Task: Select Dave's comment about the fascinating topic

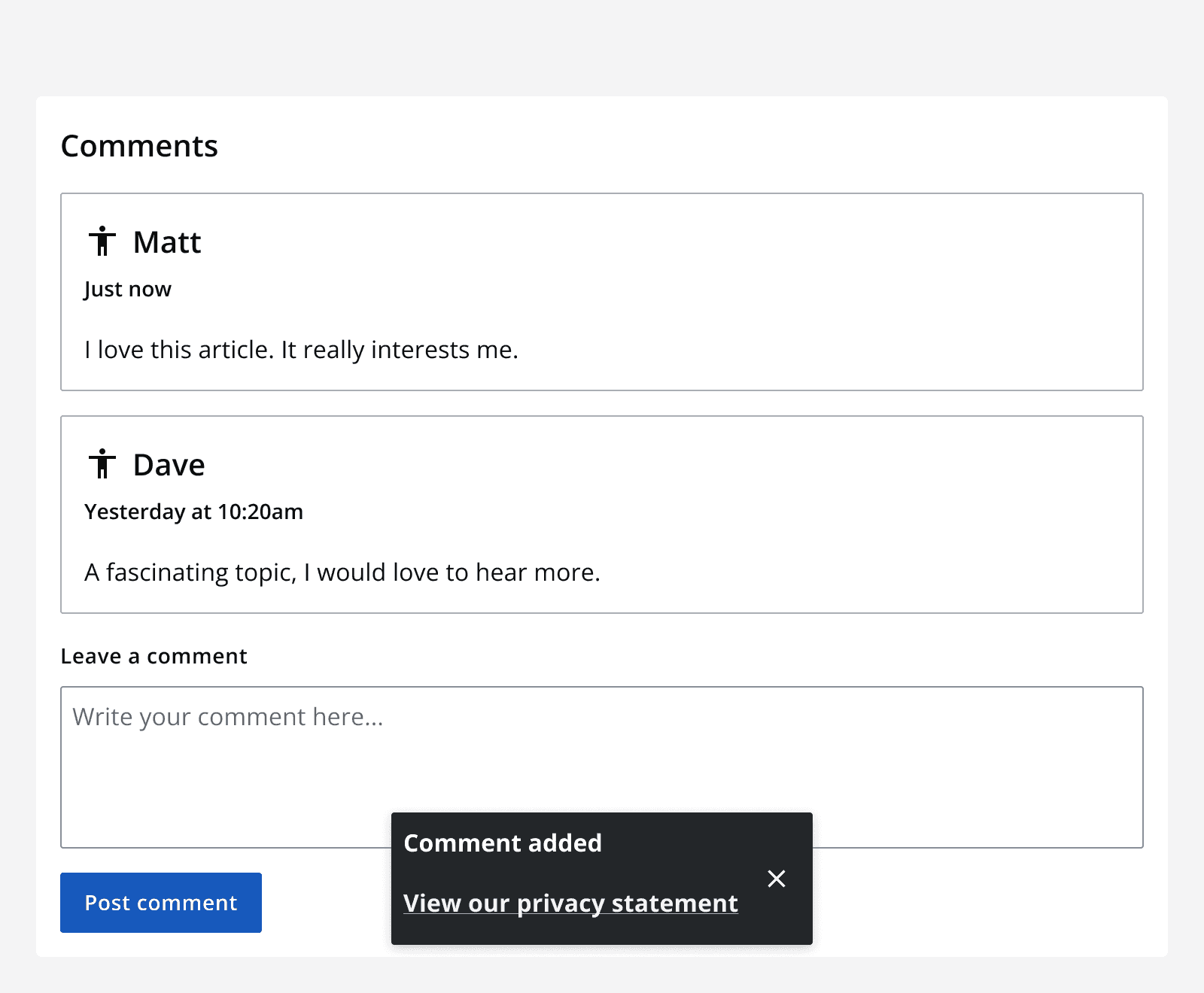Action: click(342, 572)
